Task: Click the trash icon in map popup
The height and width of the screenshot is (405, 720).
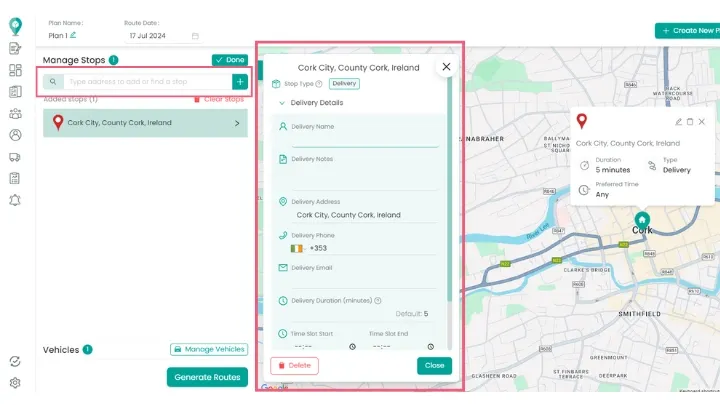Action: pyautogui.click(x=690, y=122)
